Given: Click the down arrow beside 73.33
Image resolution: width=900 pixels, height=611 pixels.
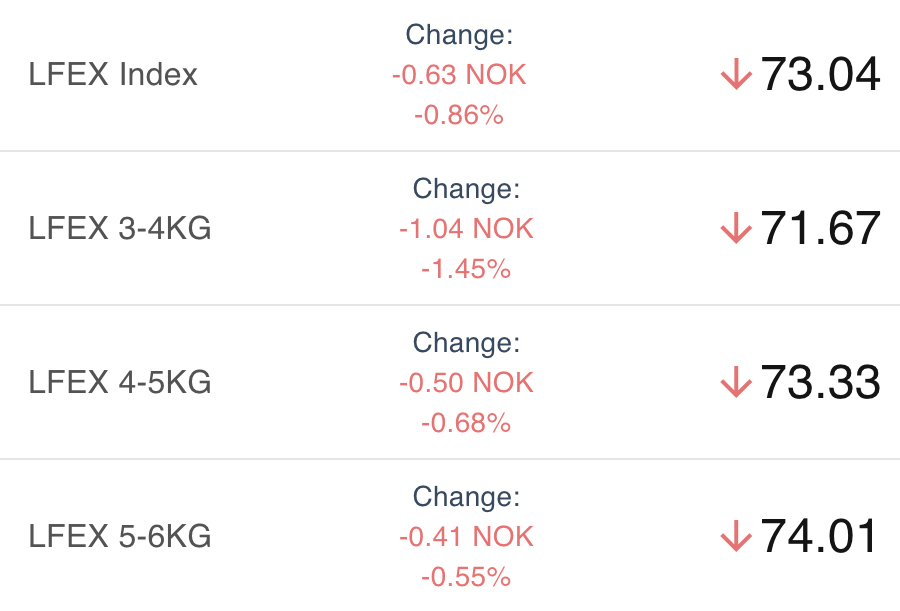Looking at the screenshot, I should tap(735, 382).
